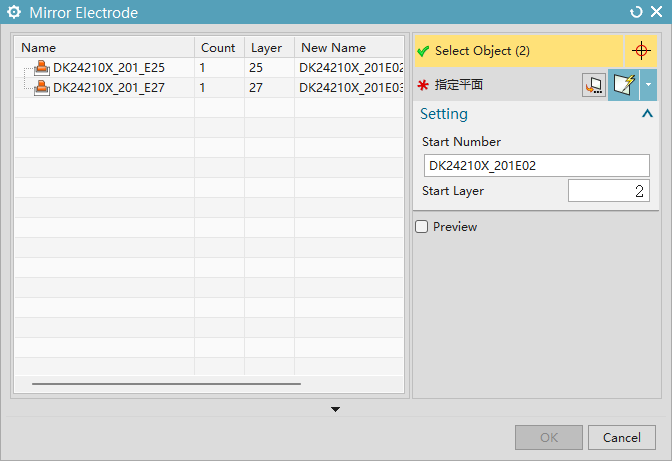This screenshot has width=672, height=461.
Task: Click the DK24210X_201_E27 electrode icon
Action: click(42, 88)
